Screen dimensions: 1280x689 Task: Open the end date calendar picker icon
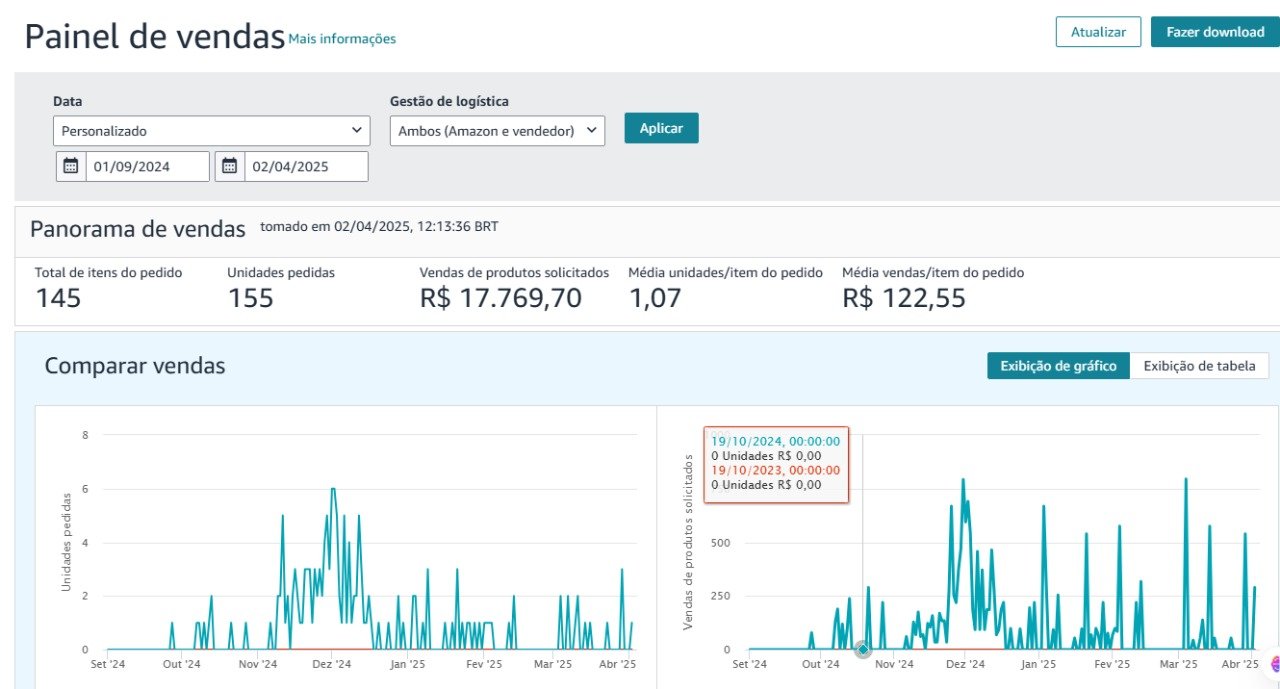click(230, 167)
